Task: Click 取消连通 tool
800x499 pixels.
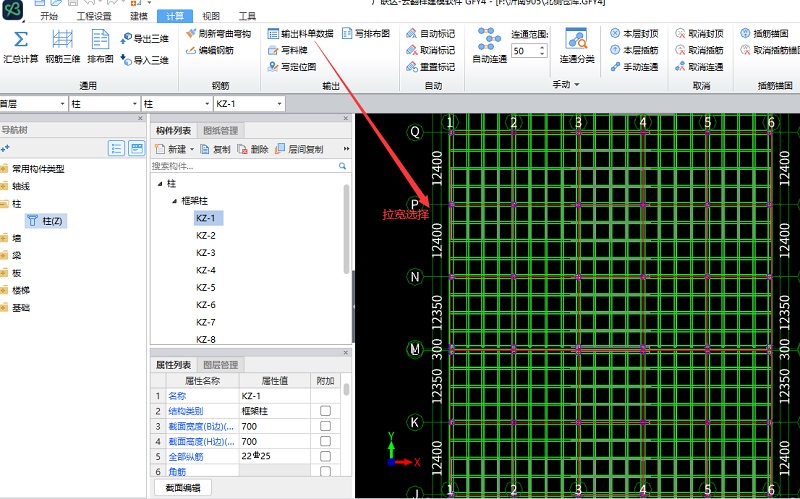Action: (x=699, y=66)
